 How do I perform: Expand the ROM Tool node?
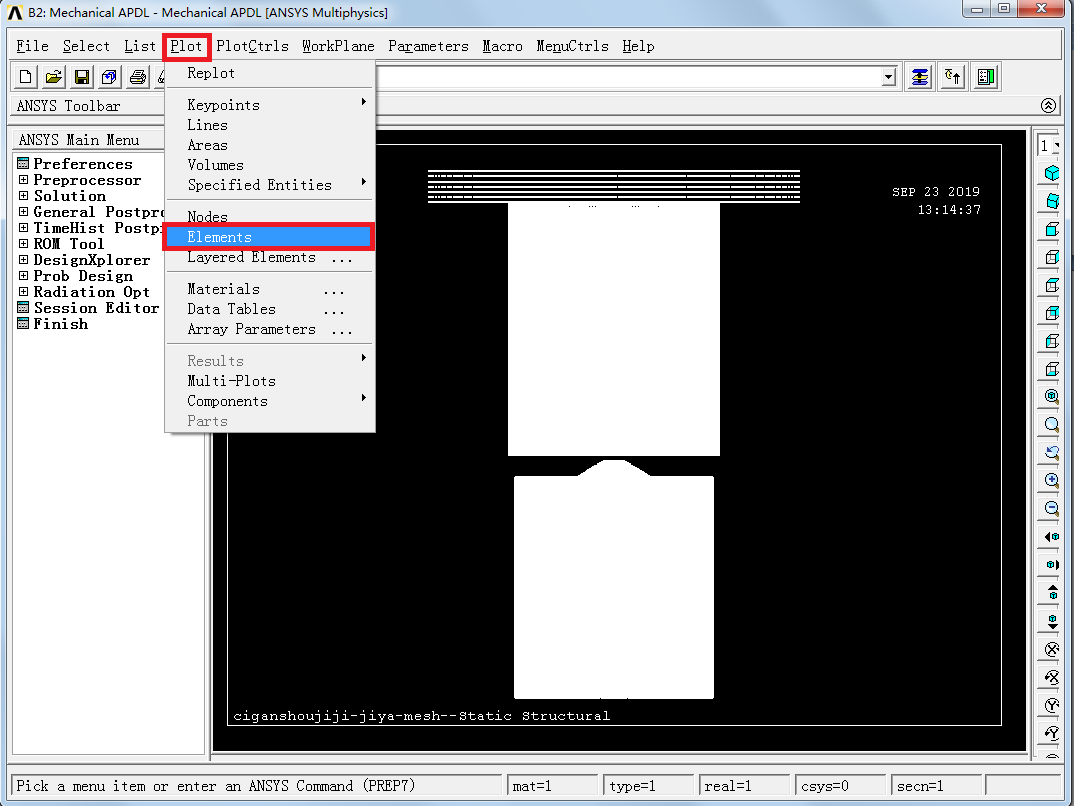click(23, 244)
